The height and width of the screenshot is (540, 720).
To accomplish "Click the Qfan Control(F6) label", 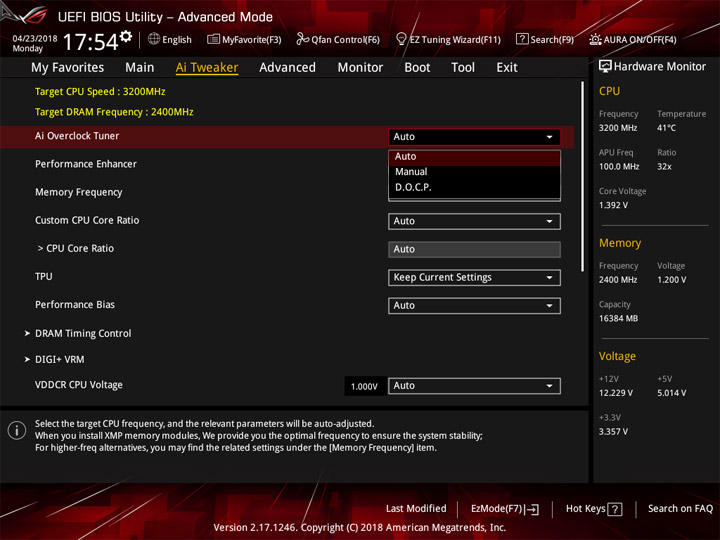I will [345, 40].
